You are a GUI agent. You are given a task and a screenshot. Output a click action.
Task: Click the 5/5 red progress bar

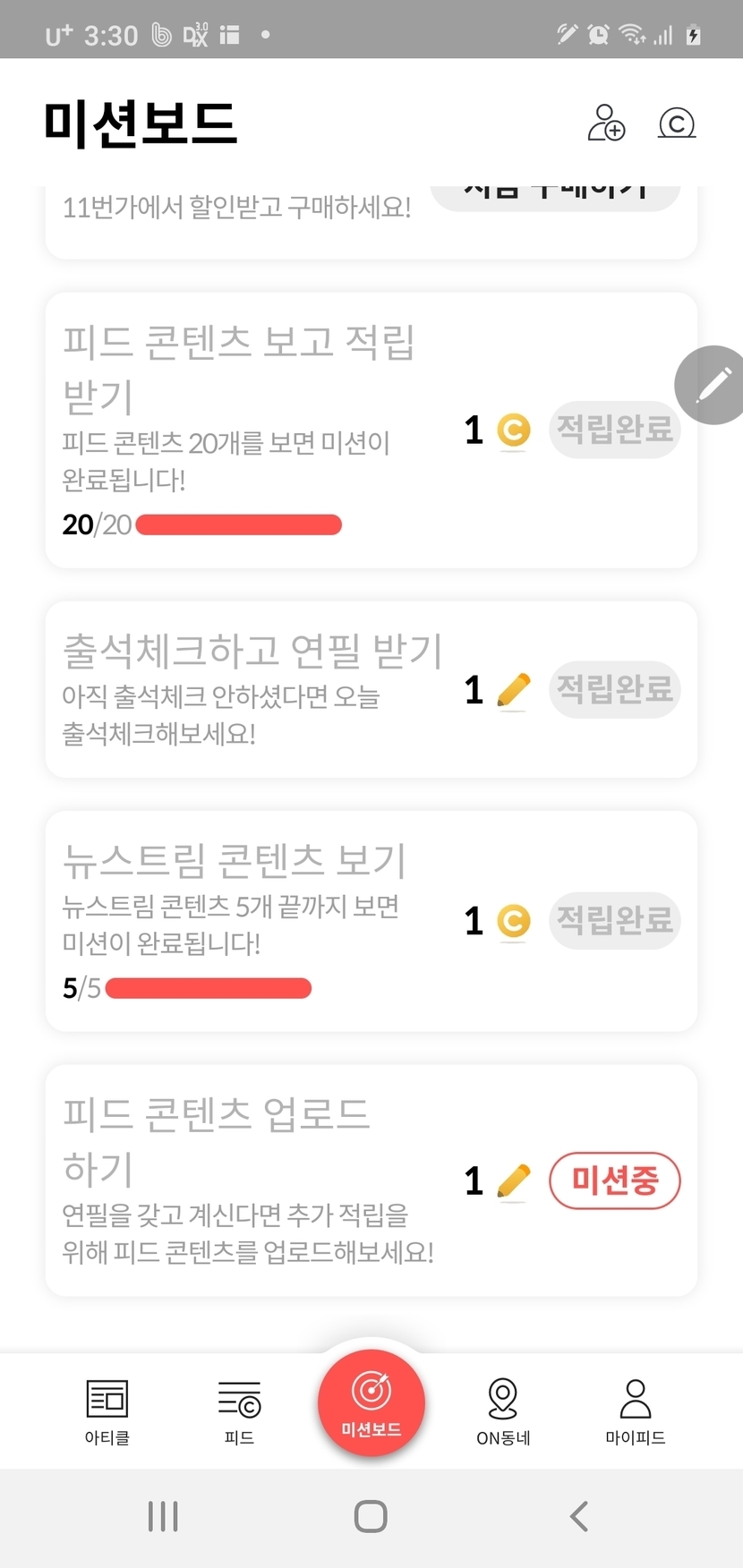pyautogui.click(x=208, y=988)
